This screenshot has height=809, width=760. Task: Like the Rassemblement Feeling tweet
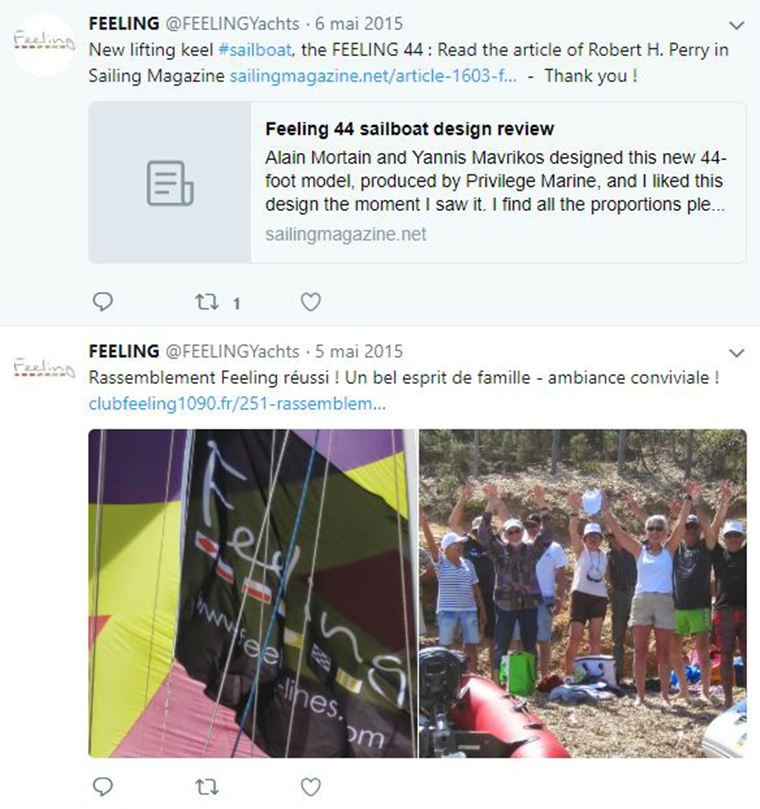click(311, 785)
